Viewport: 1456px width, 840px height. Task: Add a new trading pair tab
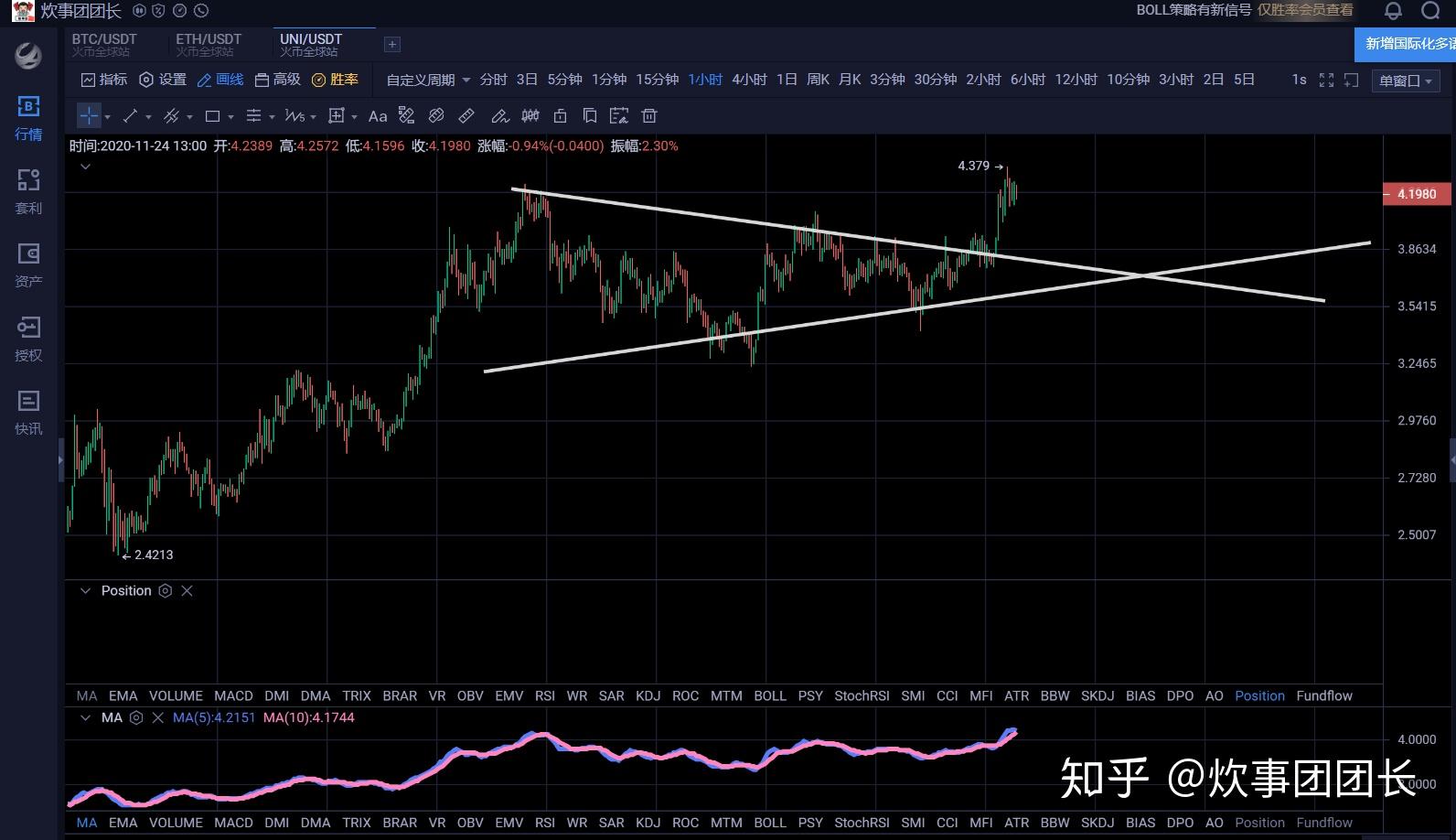pyautogui.click(x=391, y=44)
